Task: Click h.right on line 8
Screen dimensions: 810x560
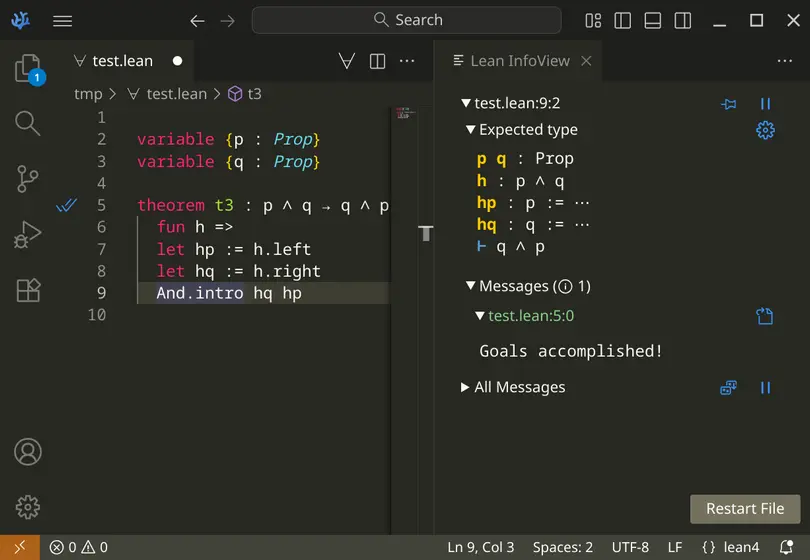Action: pos(287,271)
